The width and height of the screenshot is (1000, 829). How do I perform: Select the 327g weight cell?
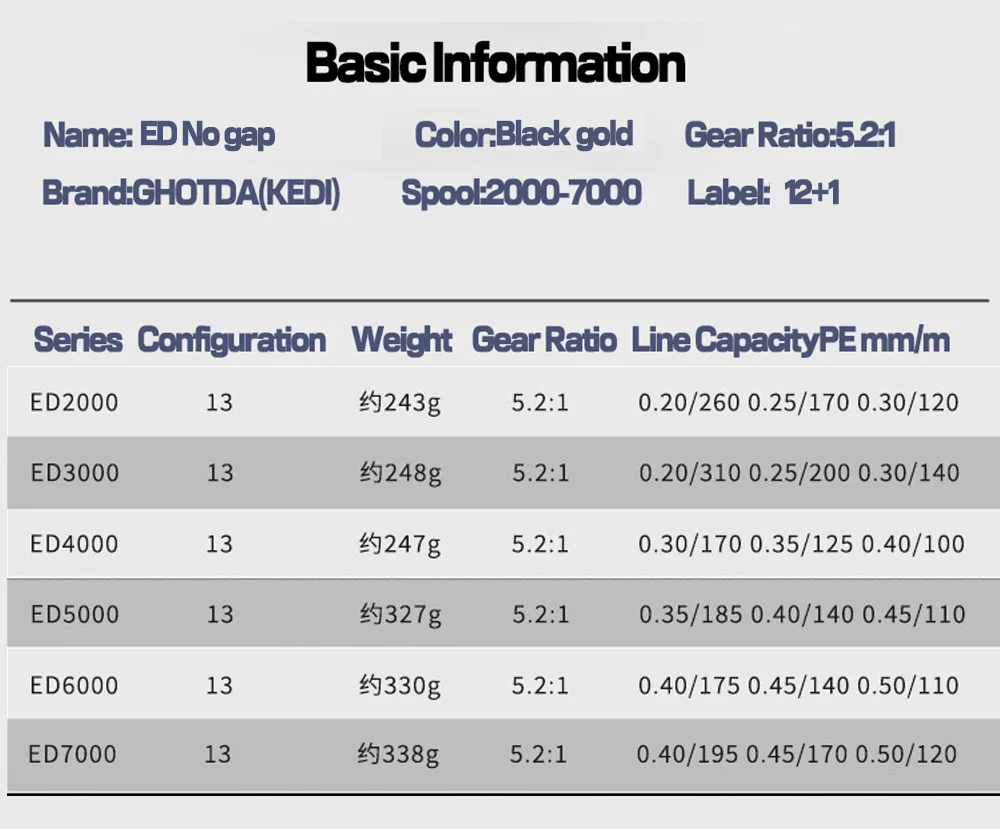[400, 614]
